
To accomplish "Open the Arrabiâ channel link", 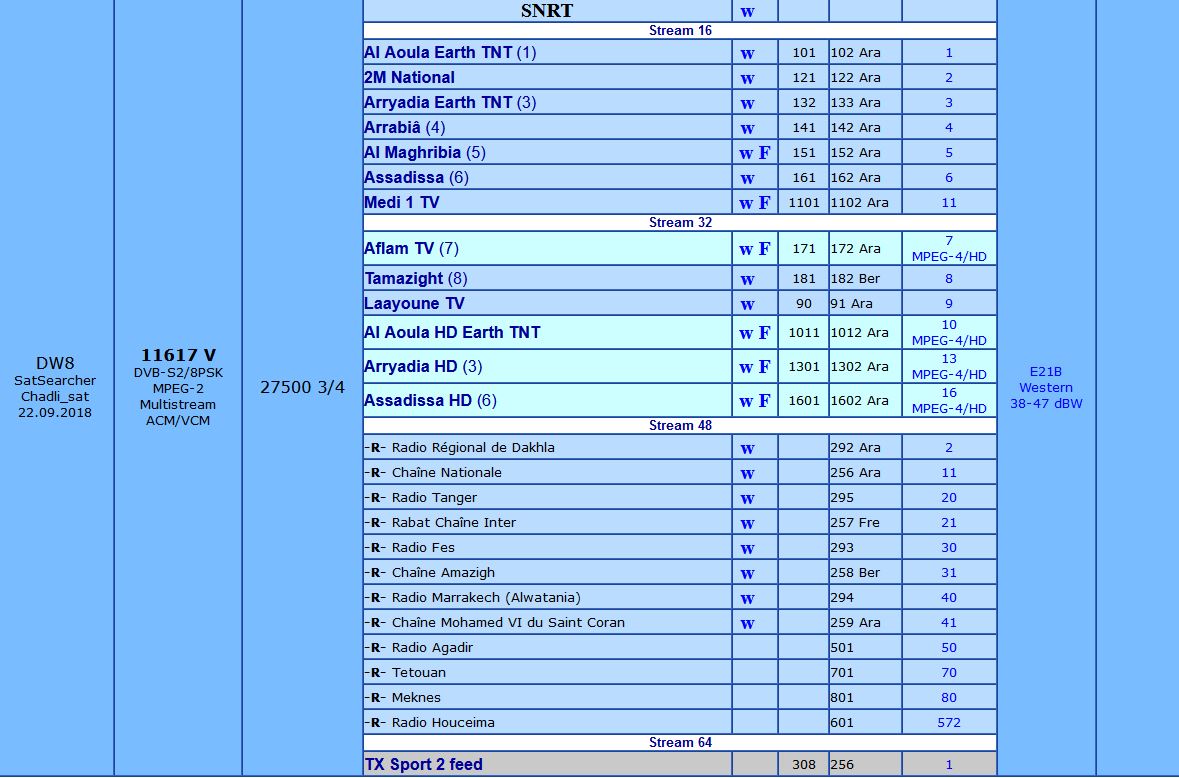I will pos(392,127).
